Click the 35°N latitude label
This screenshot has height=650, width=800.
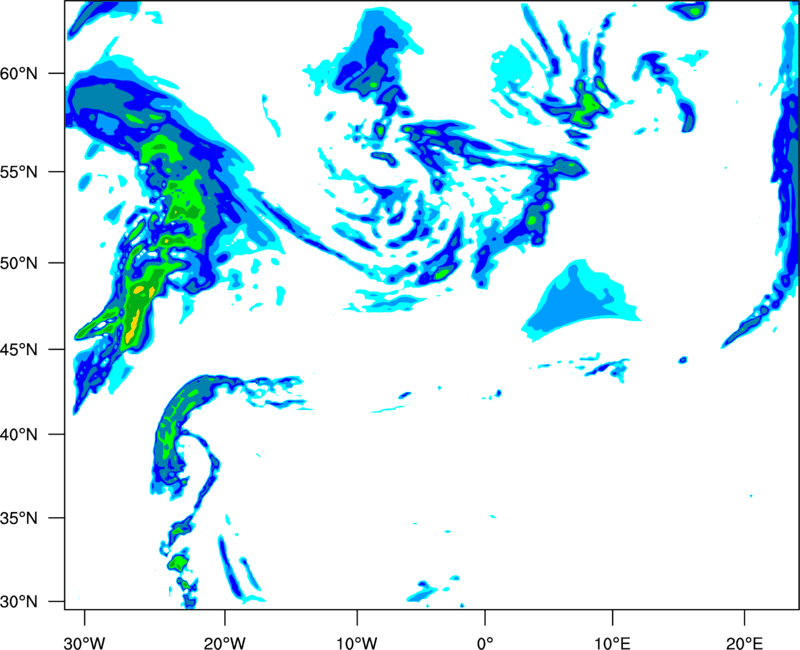pos(19,518)
